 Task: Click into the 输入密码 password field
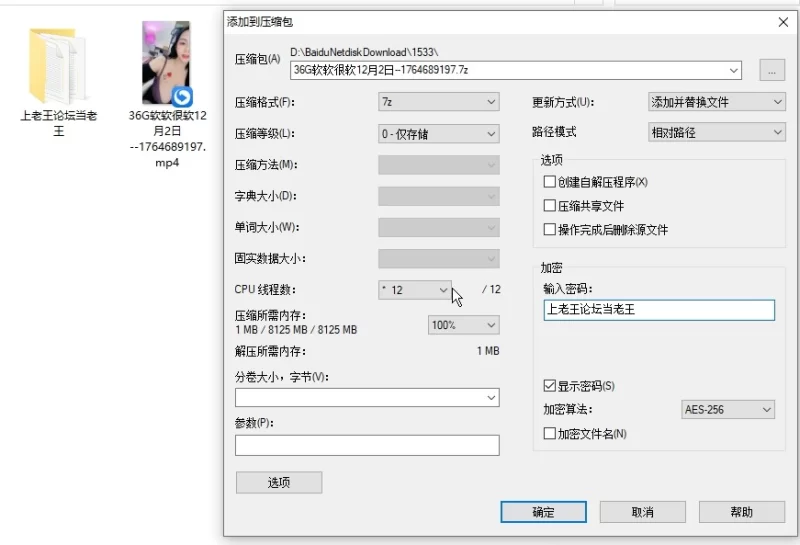point(658,310)
